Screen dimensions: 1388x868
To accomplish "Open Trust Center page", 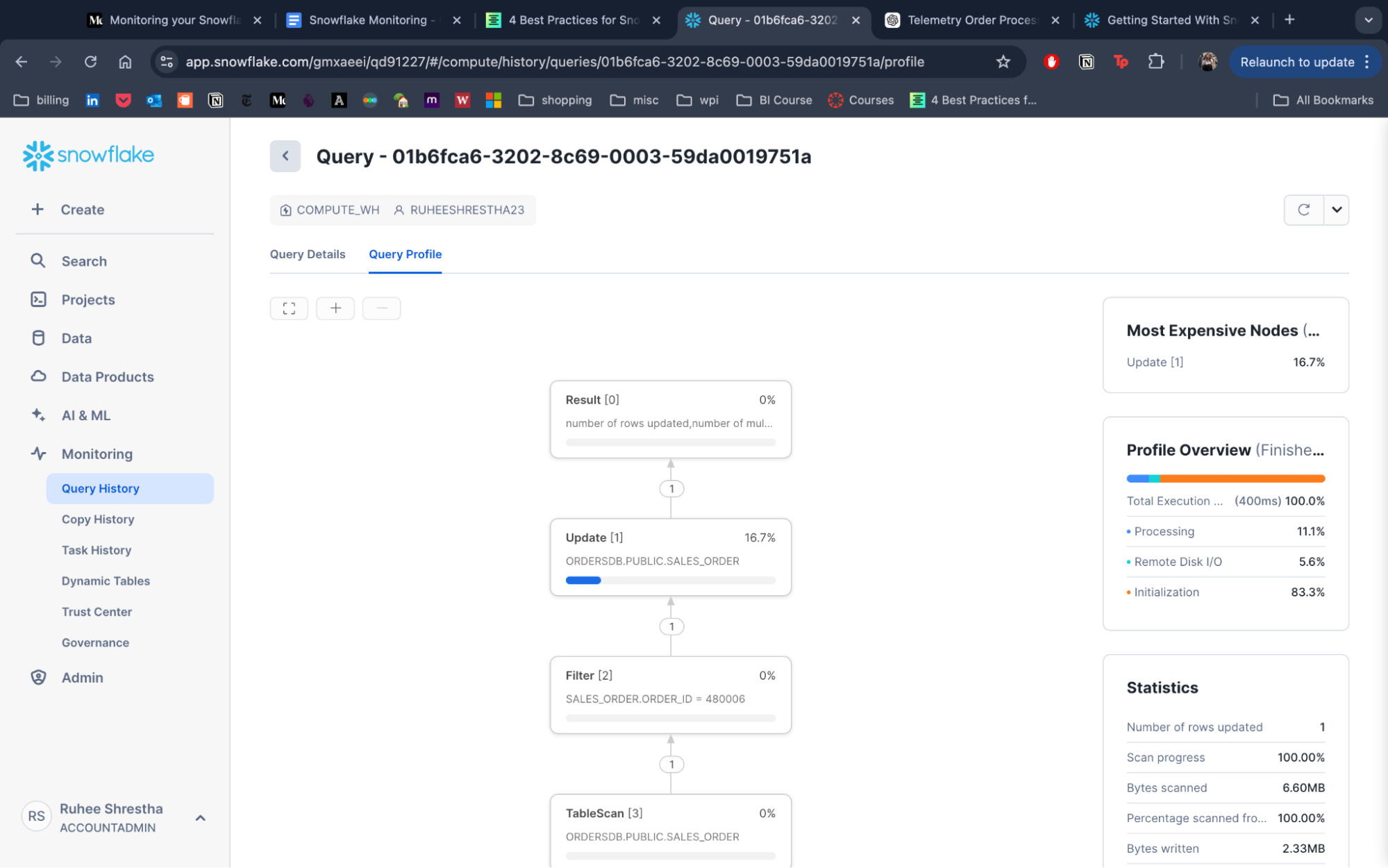I will point(97,612).
